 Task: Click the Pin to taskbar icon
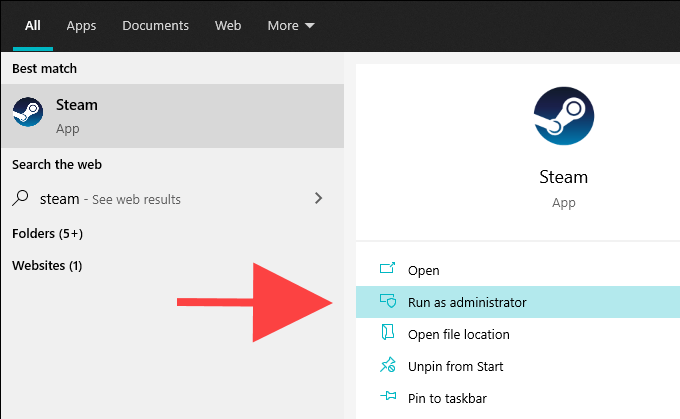click(x=388, y=398)
